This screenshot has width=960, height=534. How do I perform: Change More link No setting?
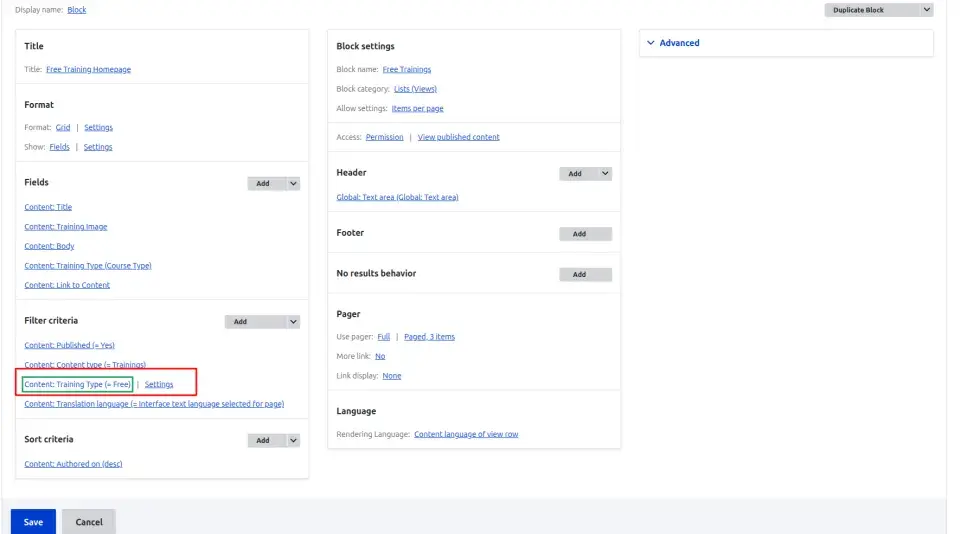pyautogui.click(x=380, y=356)
